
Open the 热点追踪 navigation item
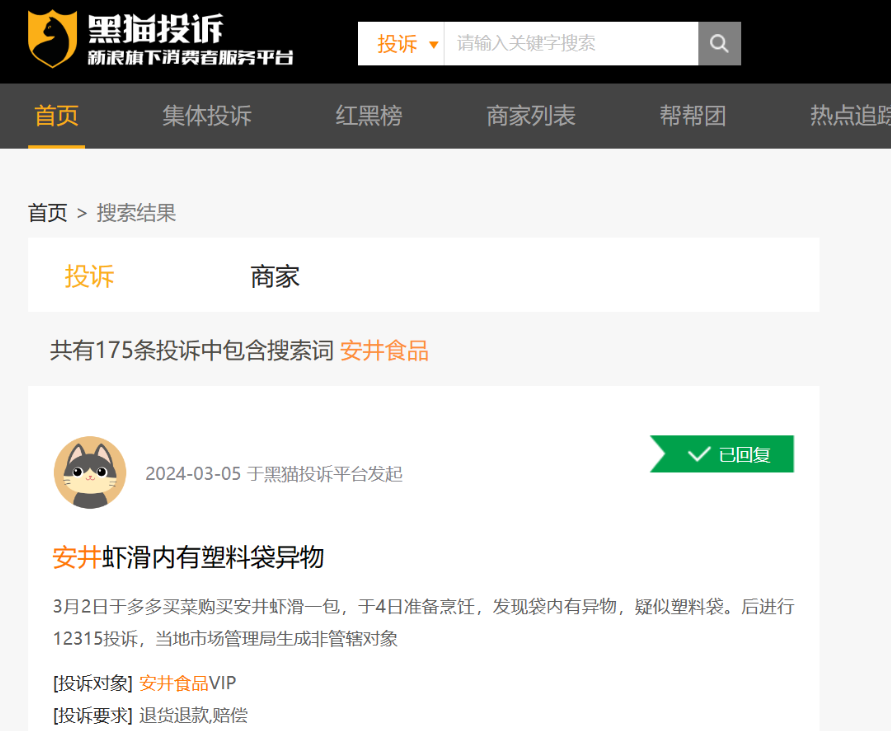[x=850, y=116]
